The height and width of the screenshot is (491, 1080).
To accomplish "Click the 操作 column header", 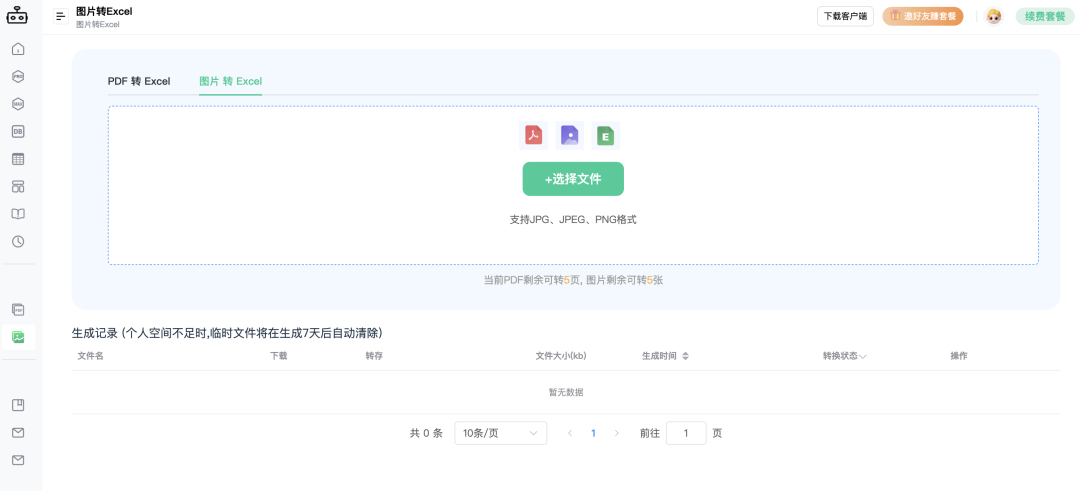I will pos(959,356).
